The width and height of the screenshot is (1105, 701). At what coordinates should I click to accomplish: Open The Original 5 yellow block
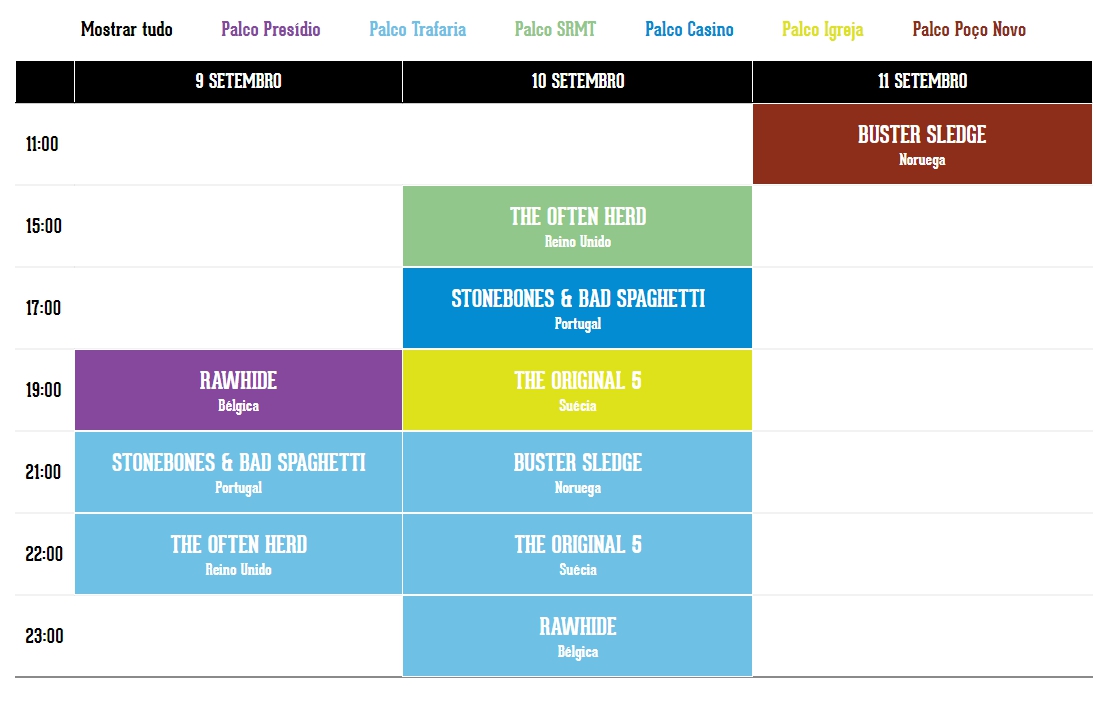pyautogui.click(x=577, y=390)
